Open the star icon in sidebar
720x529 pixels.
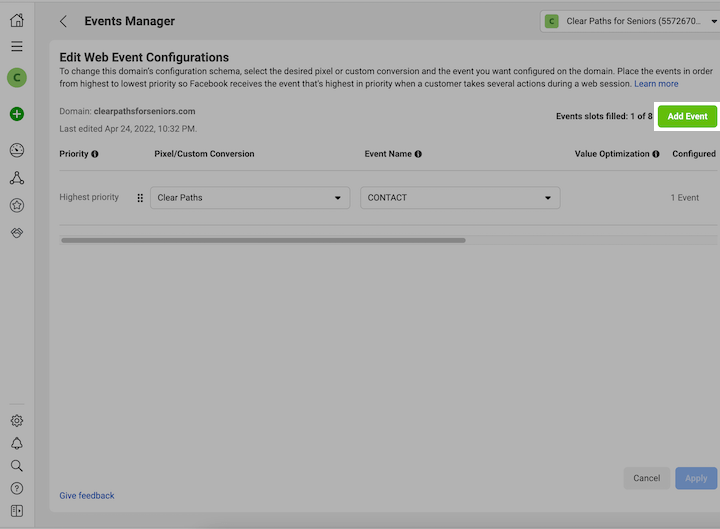point(17,205)
